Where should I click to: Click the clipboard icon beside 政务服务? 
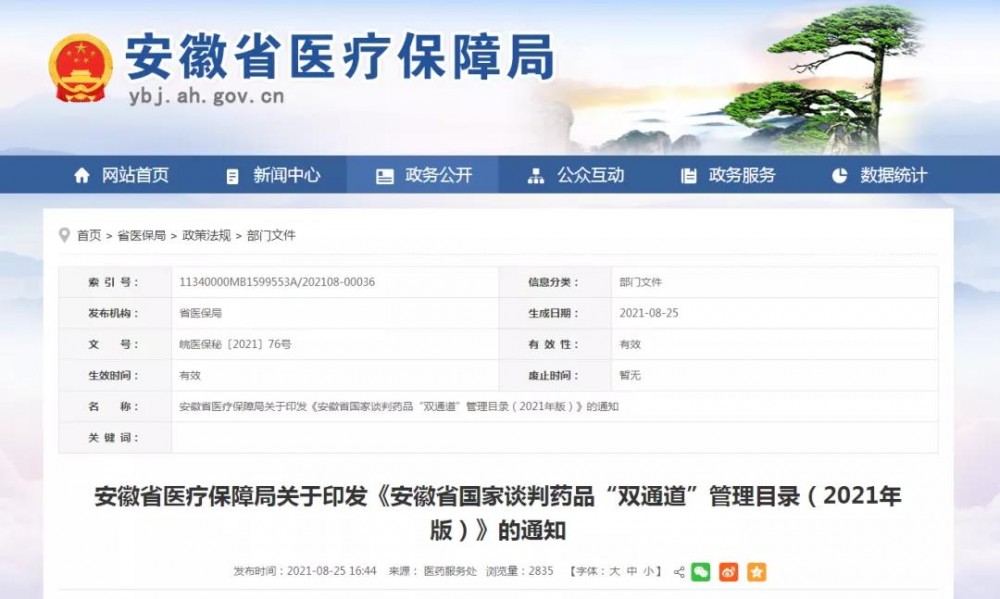[688, 175]
